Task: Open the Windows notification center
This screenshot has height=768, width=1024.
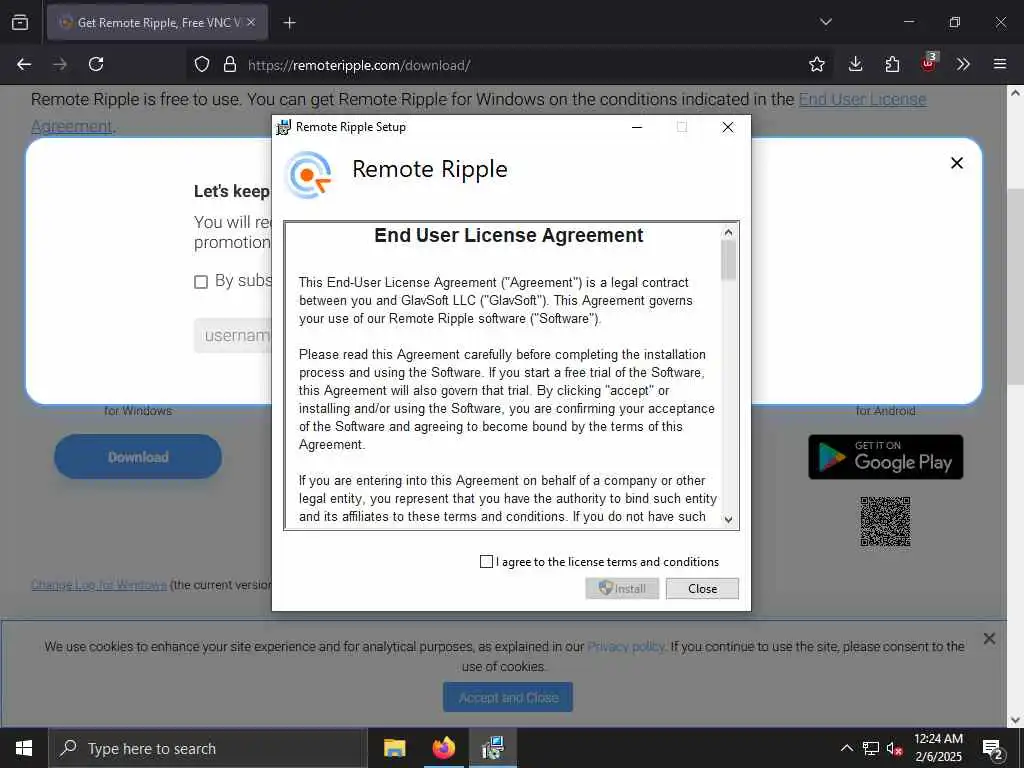Action: click(993, 748)
